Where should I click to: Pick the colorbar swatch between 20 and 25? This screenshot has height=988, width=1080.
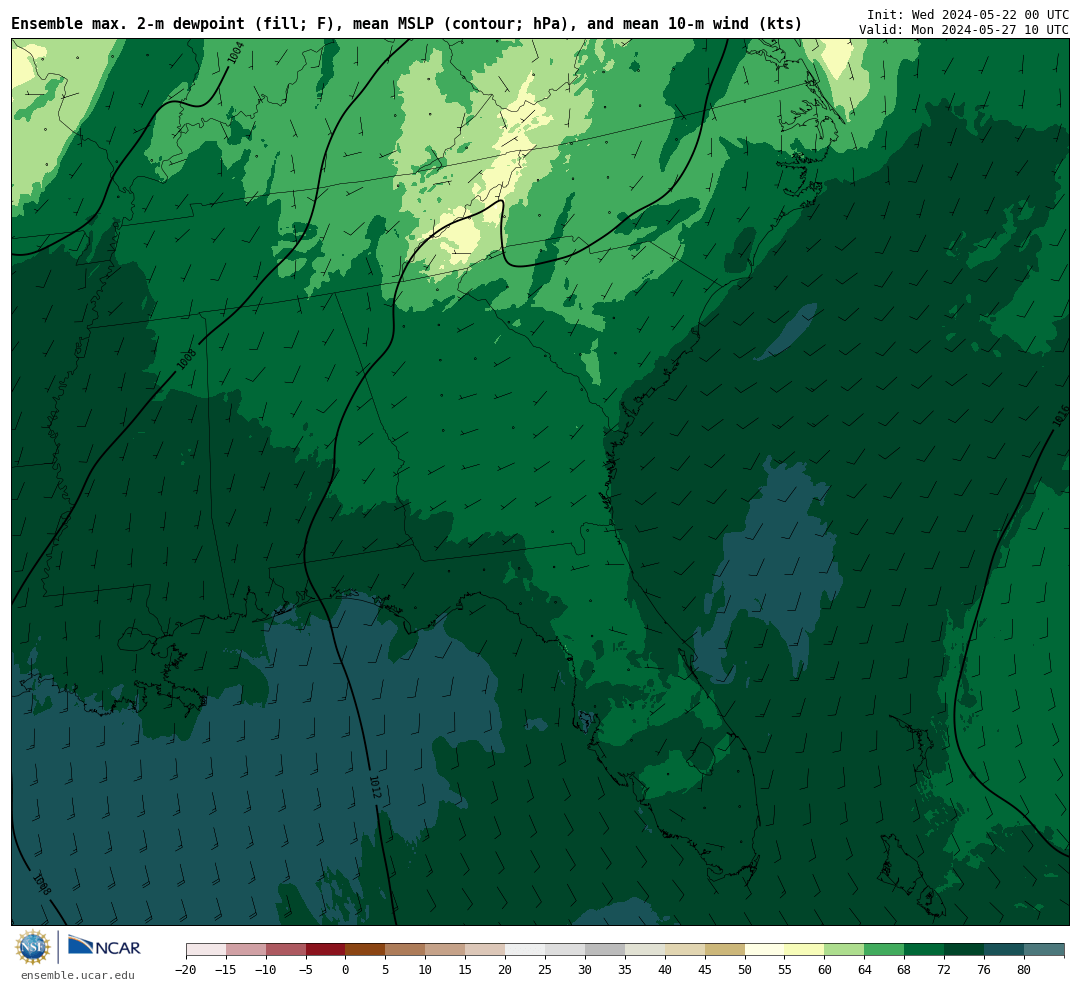tap(526, 950)
